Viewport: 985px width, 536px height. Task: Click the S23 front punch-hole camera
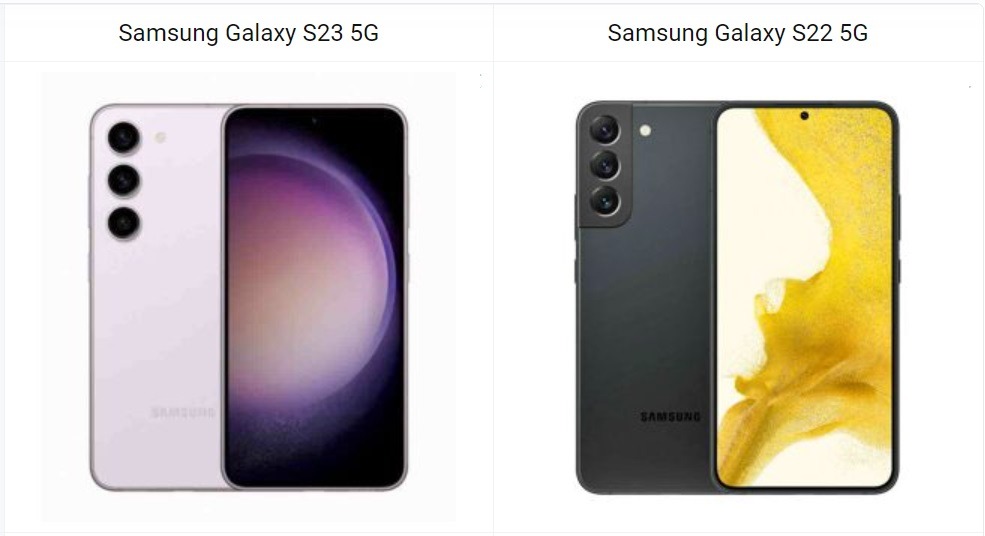click(x=314, y=120)
